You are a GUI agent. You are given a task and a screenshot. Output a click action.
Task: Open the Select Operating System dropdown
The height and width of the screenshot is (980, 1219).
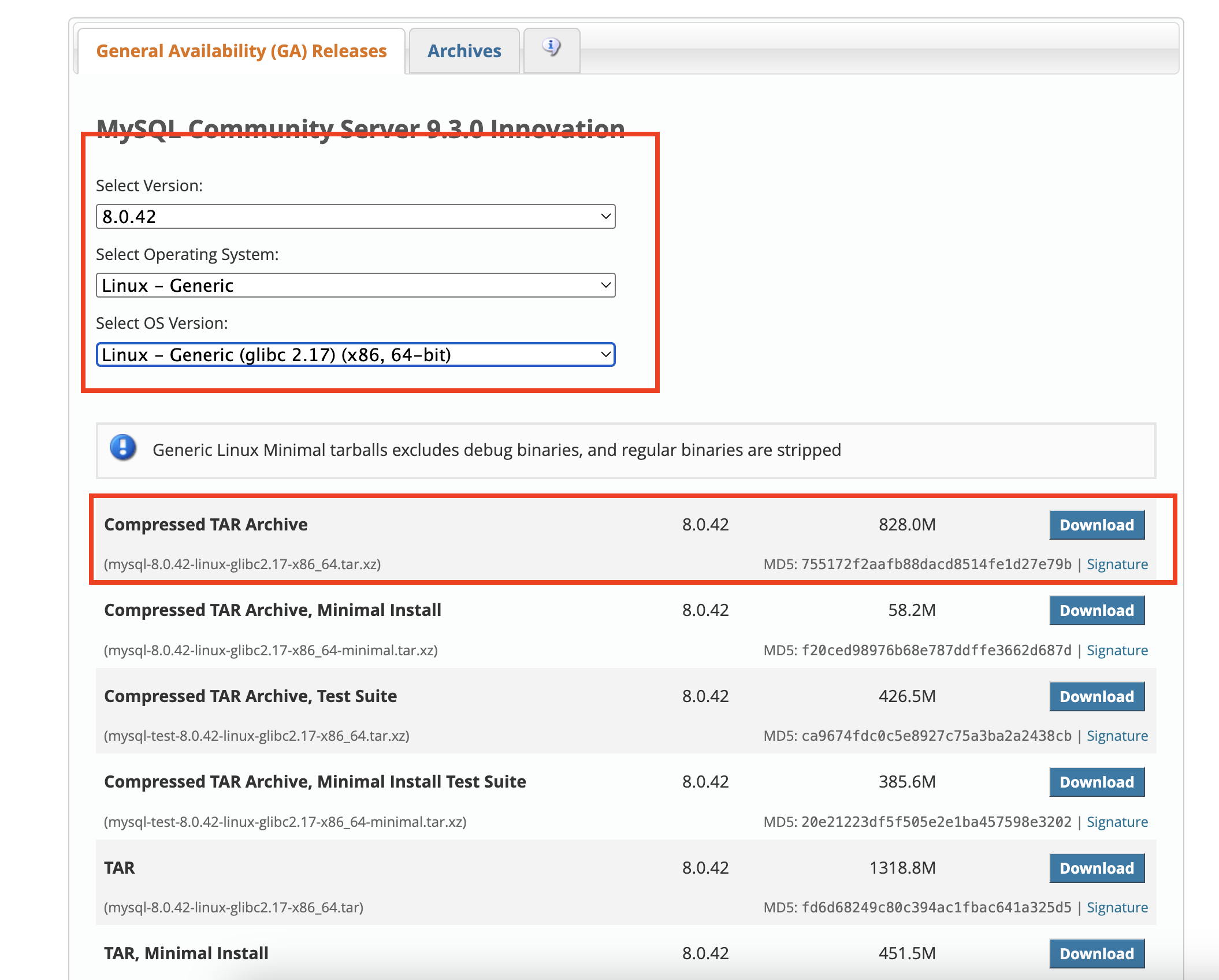[x=355, y=285]
